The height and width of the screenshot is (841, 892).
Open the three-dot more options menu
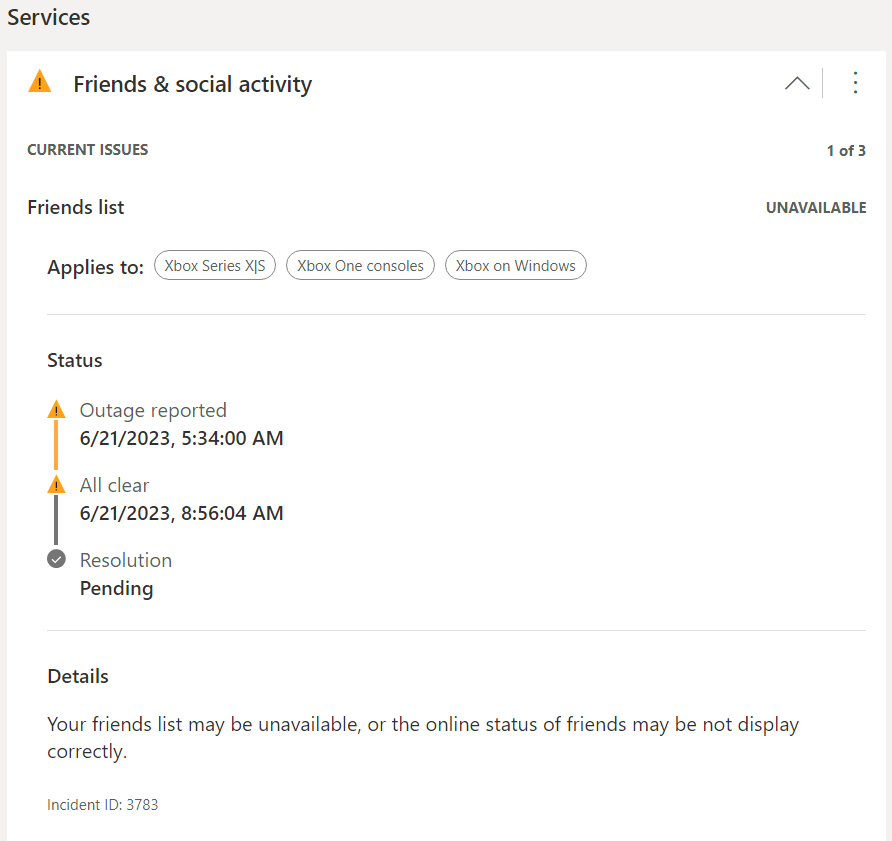[854, 83]
